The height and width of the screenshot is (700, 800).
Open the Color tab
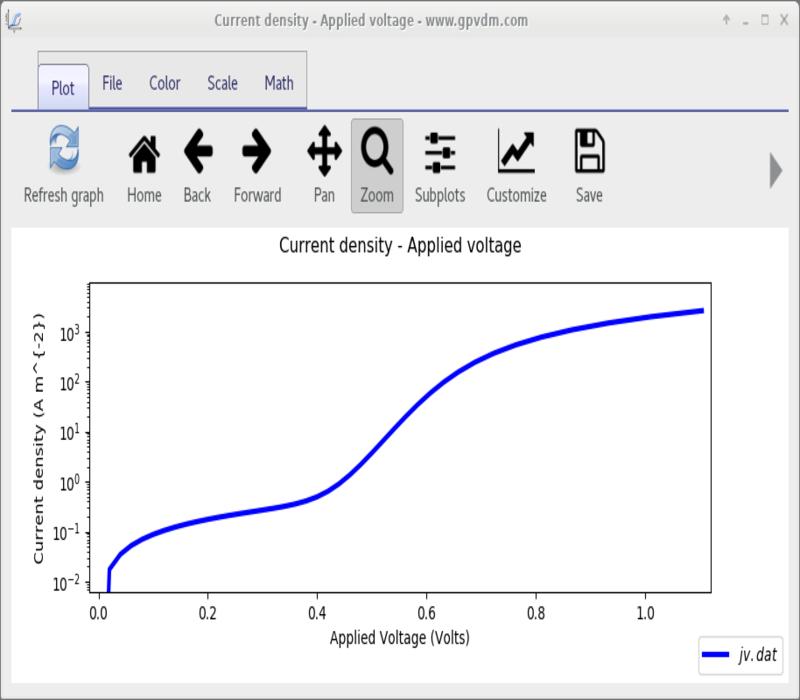(165, 83)
